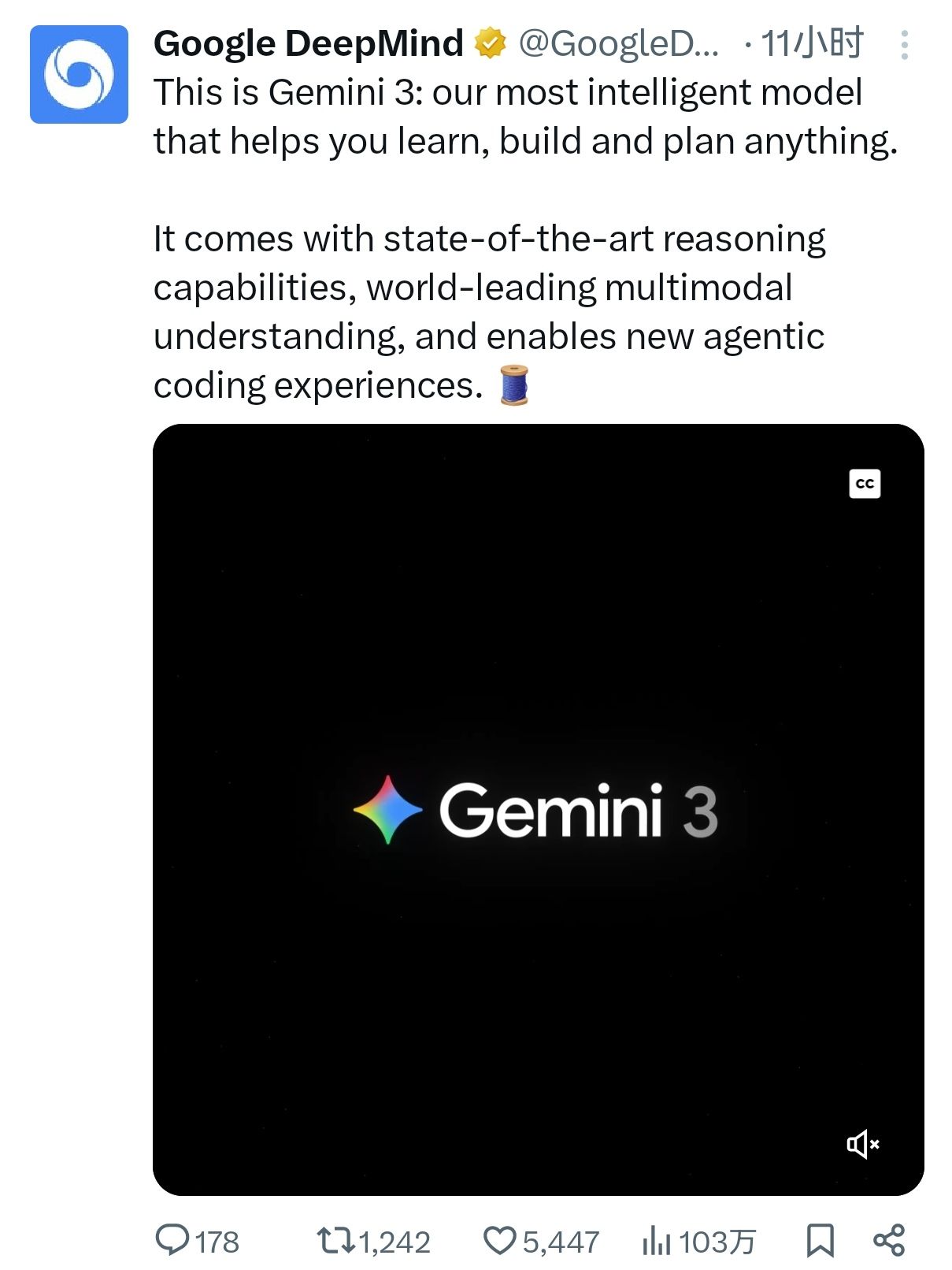This screenshot has width=952, height=1270.
Task: Click the views bar chart icon
Action: [656, 1242]
